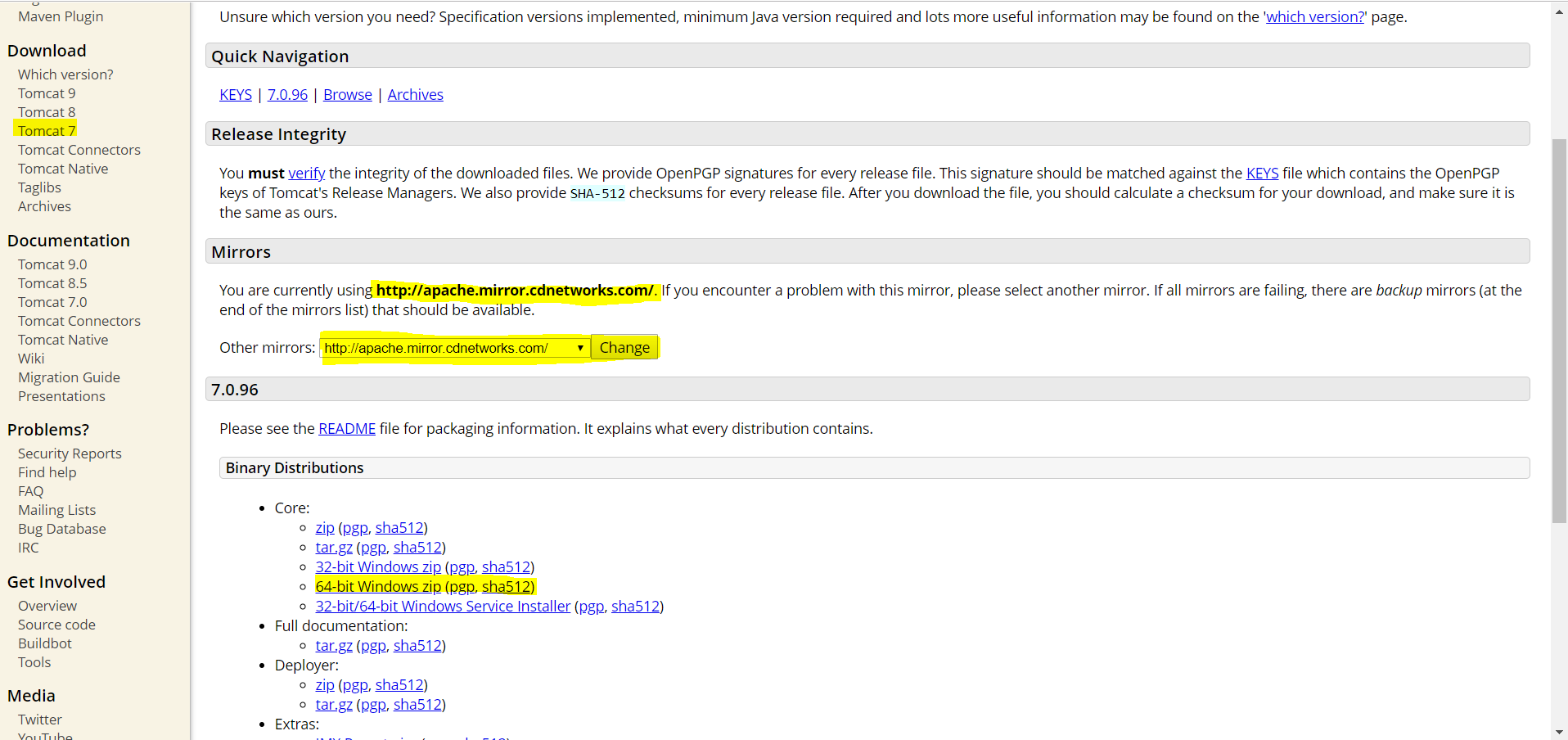Image resolution: width=1568 pixels, height=740 pixels.
Task: Download the Deployer tar.gz
Action: (334, 705)
